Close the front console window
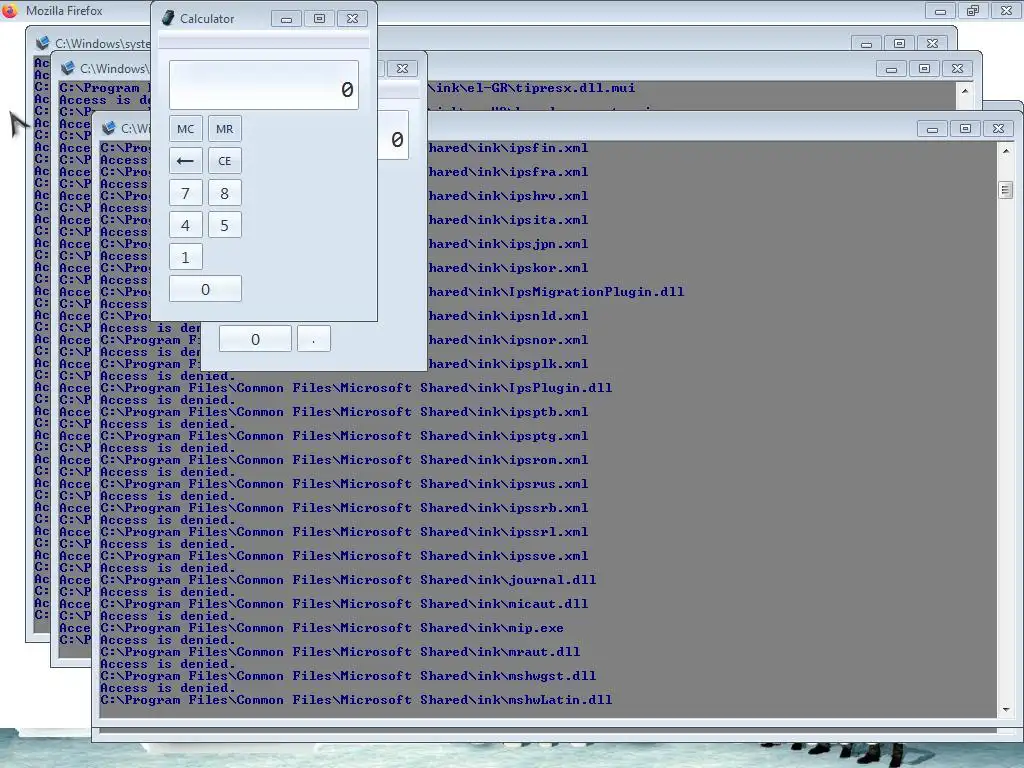 (999, 129)
